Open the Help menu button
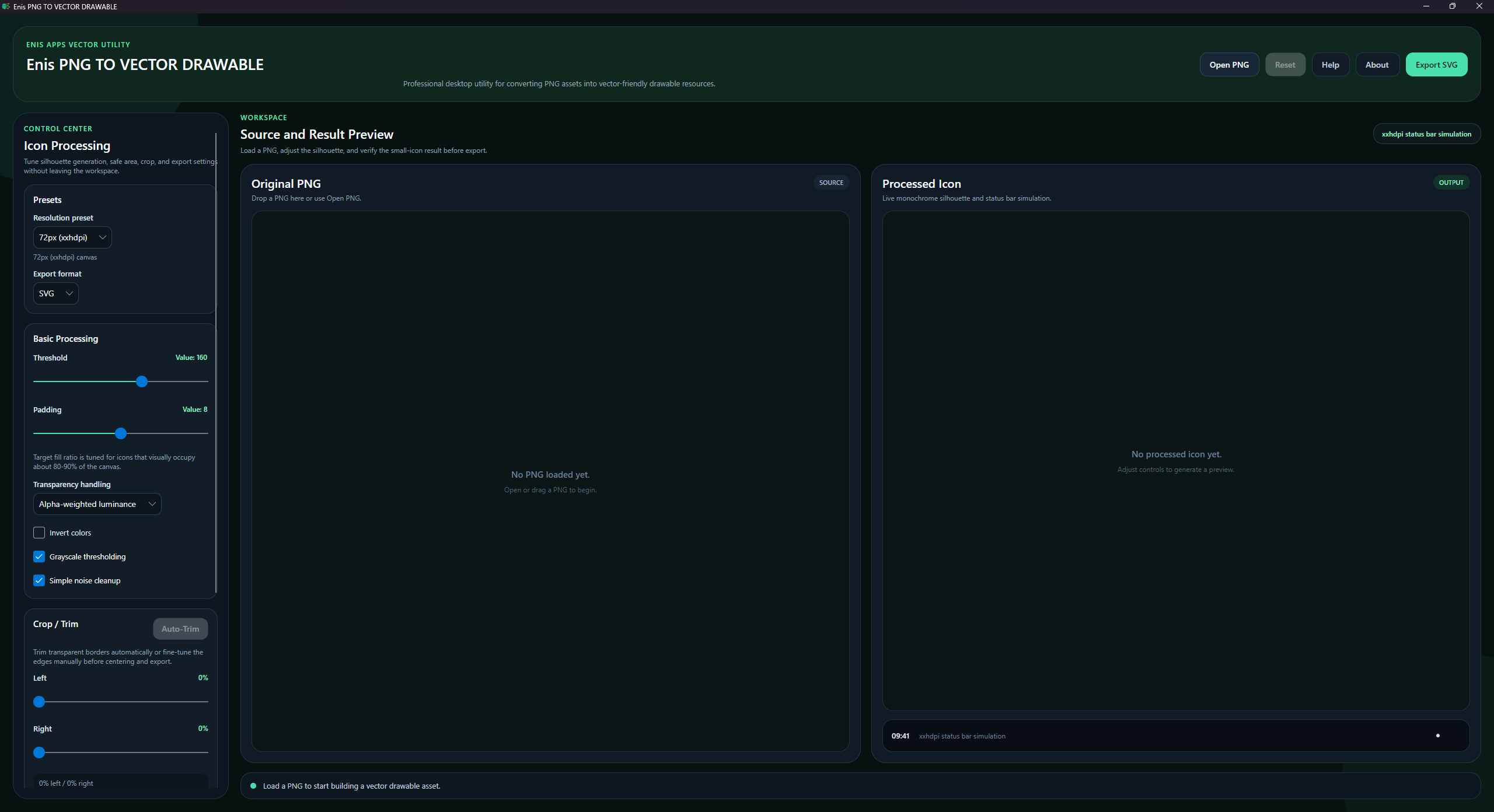 (1330, 65)
